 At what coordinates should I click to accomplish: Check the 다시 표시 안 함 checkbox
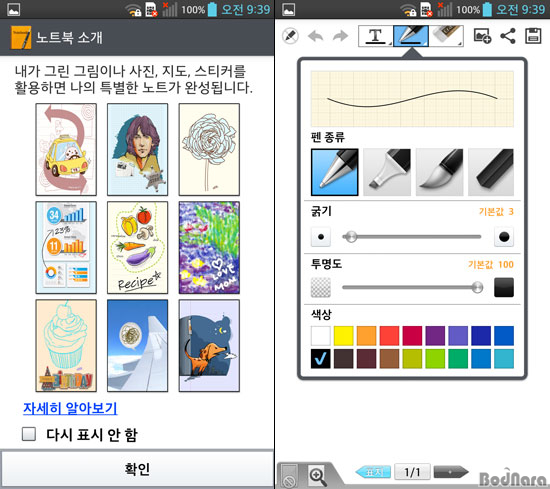[x=29, y=434]
